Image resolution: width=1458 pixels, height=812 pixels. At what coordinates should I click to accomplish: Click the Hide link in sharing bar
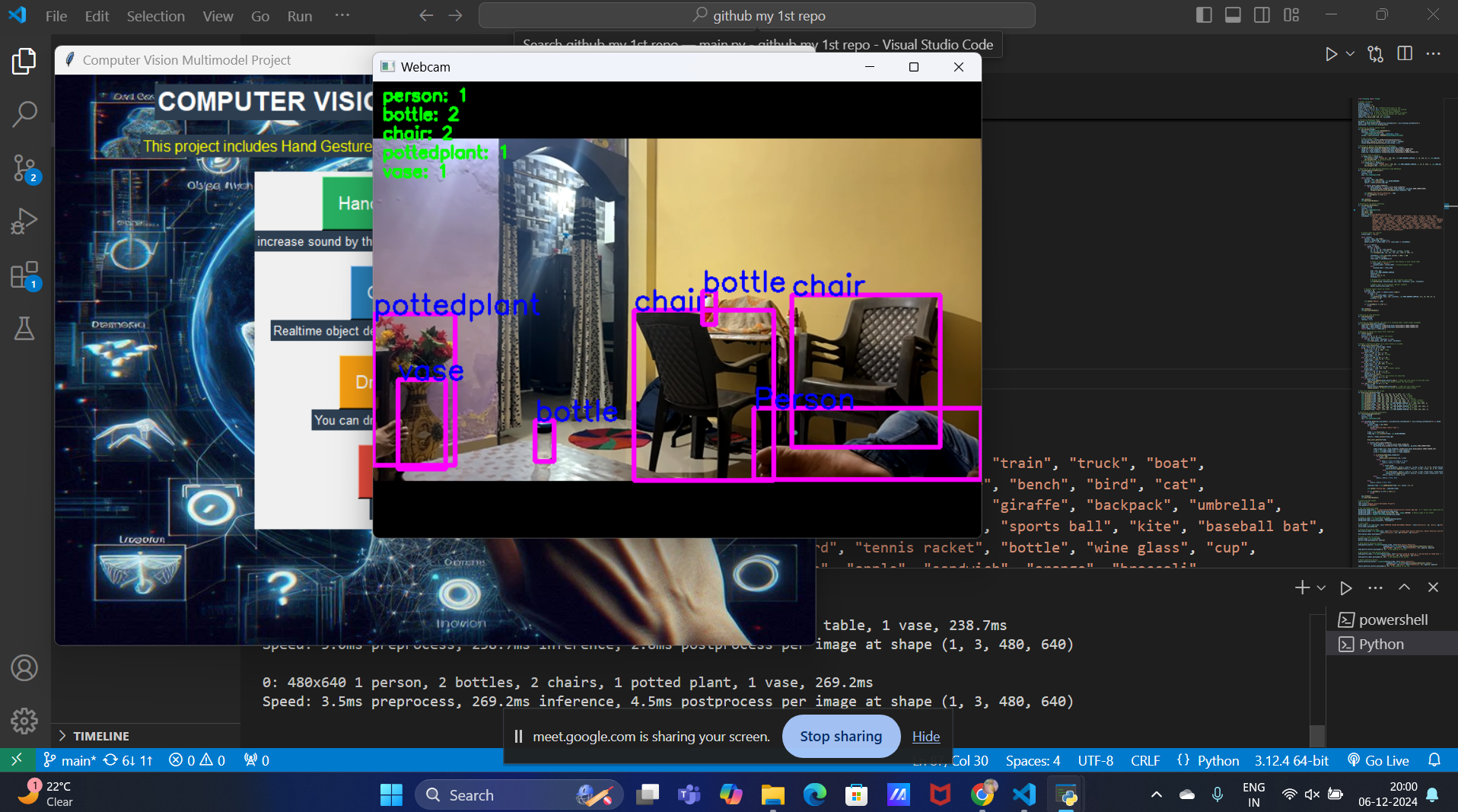pos(926,736)
